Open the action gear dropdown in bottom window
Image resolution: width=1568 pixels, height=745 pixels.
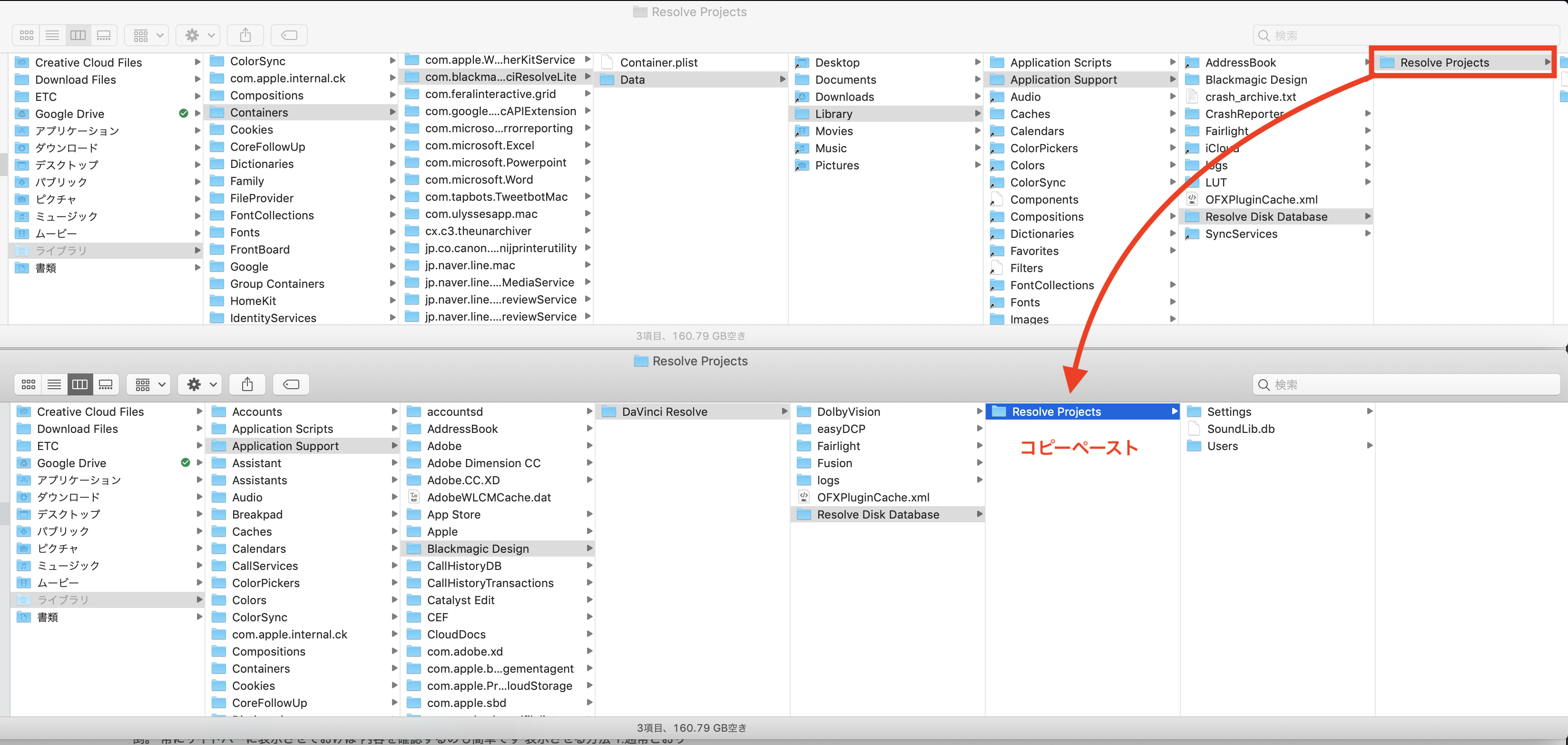tap(201, 384)
